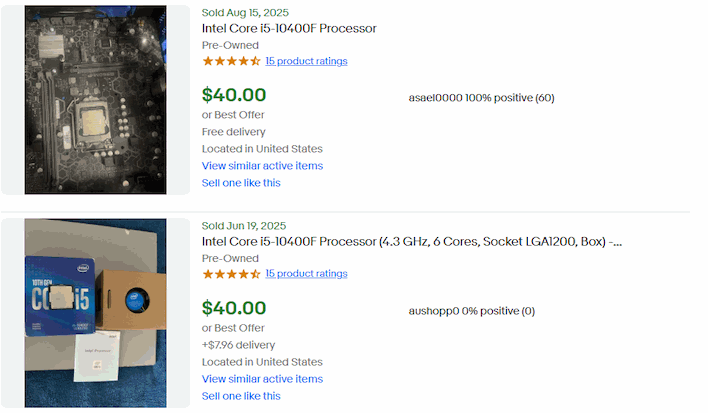Open the "4.3 GHz, 6 Cores, Socket LGA1200" listing title

pyautogui.click(x=411, y=241)
